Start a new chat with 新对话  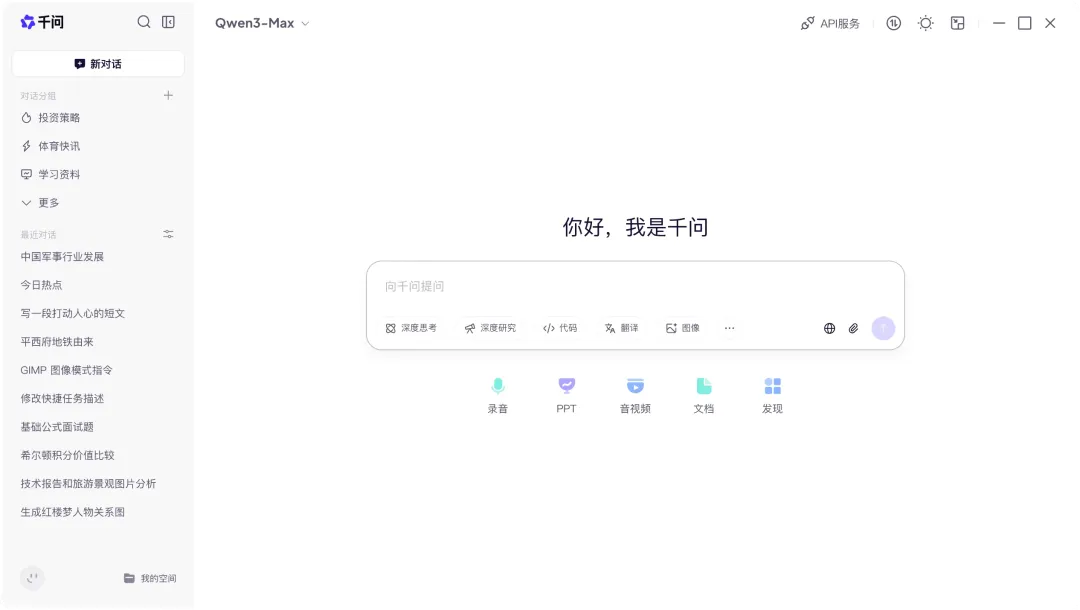click(x=98, y=64)
